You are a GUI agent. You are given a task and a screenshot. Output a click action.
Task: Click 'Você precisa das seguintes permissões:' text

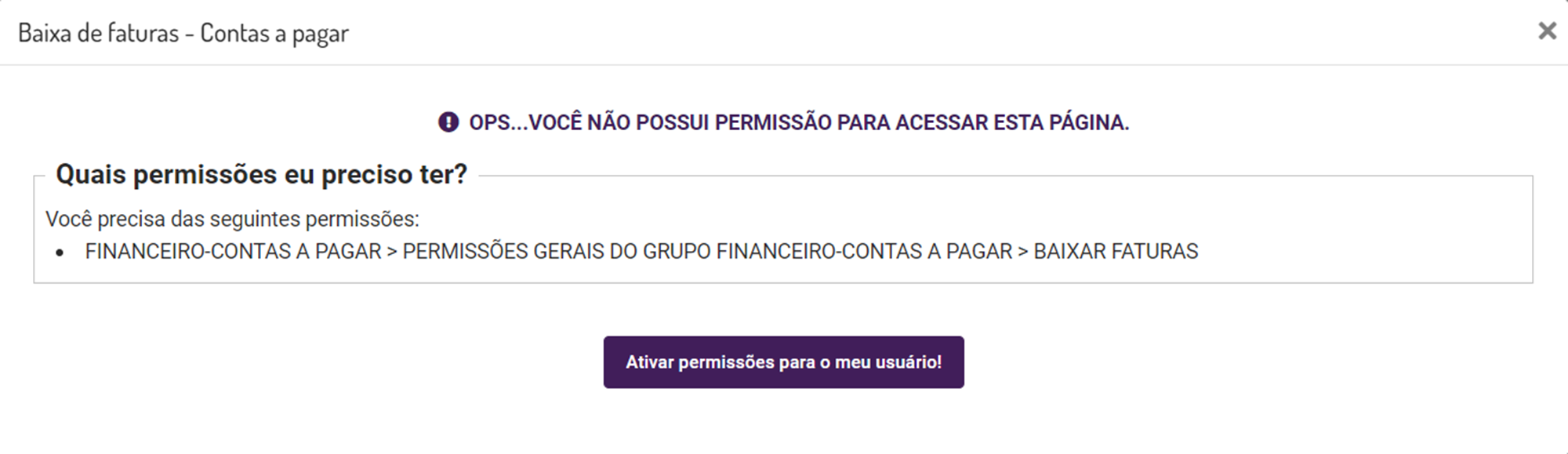[x=232, y=219]
